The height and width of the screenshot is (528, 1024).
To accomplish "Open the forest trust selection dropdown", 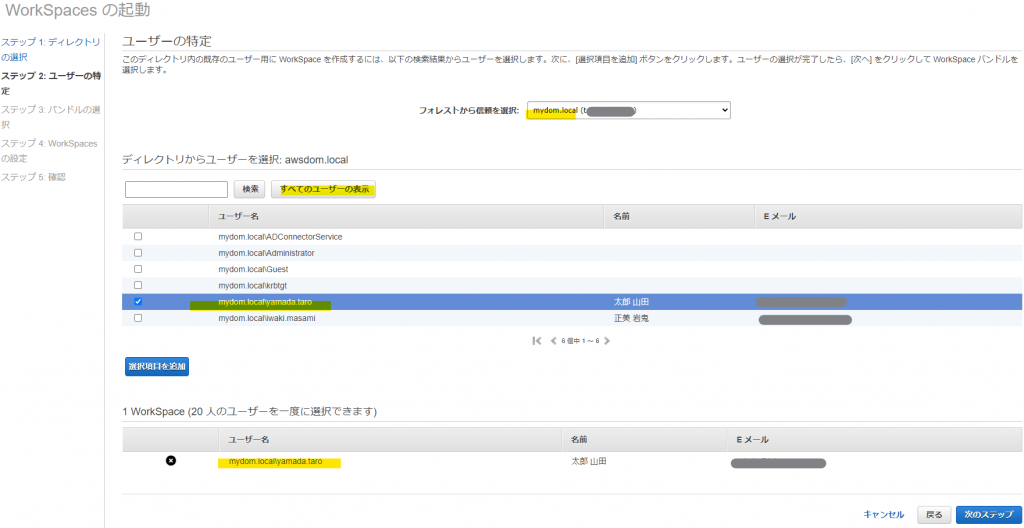I will [629, 110].
